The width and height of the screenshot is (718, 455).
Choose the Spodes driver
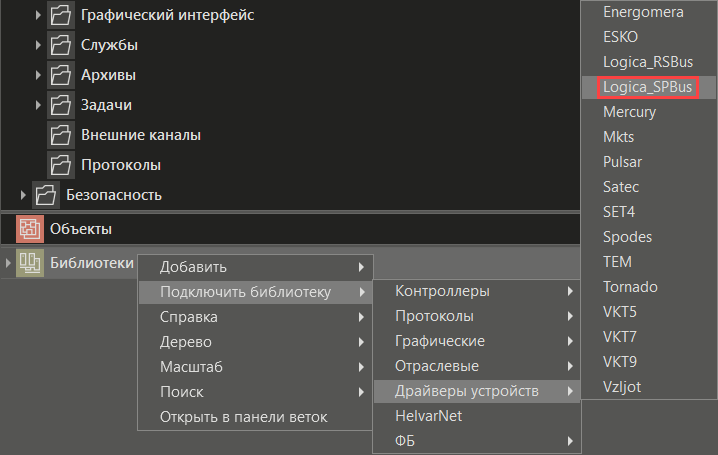[649, 237]
